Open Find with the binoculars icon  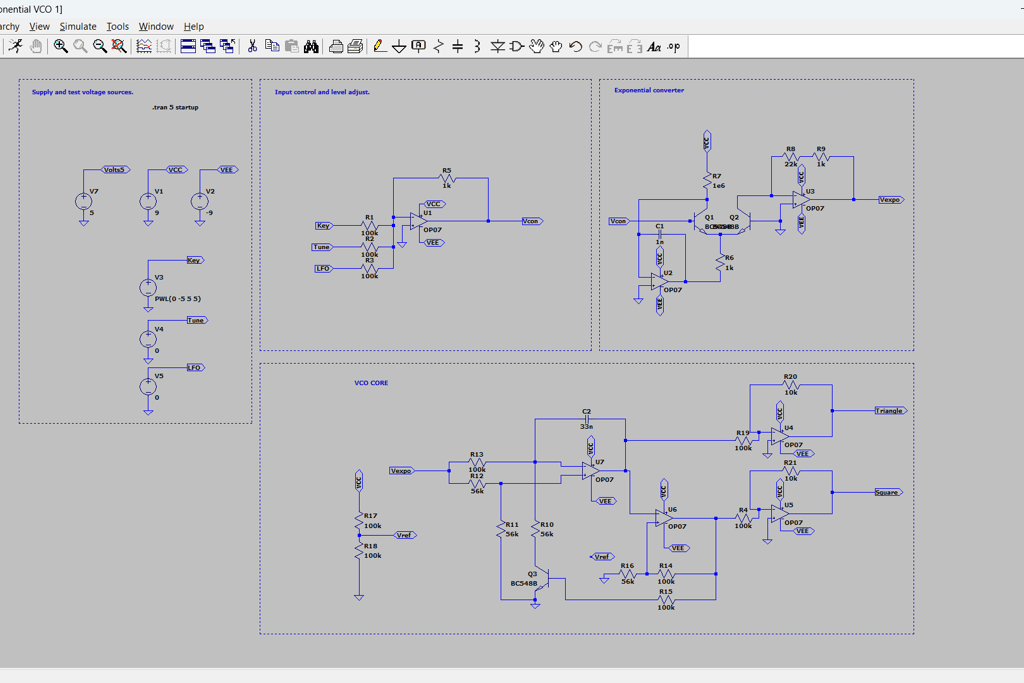(x=312, y=46)
